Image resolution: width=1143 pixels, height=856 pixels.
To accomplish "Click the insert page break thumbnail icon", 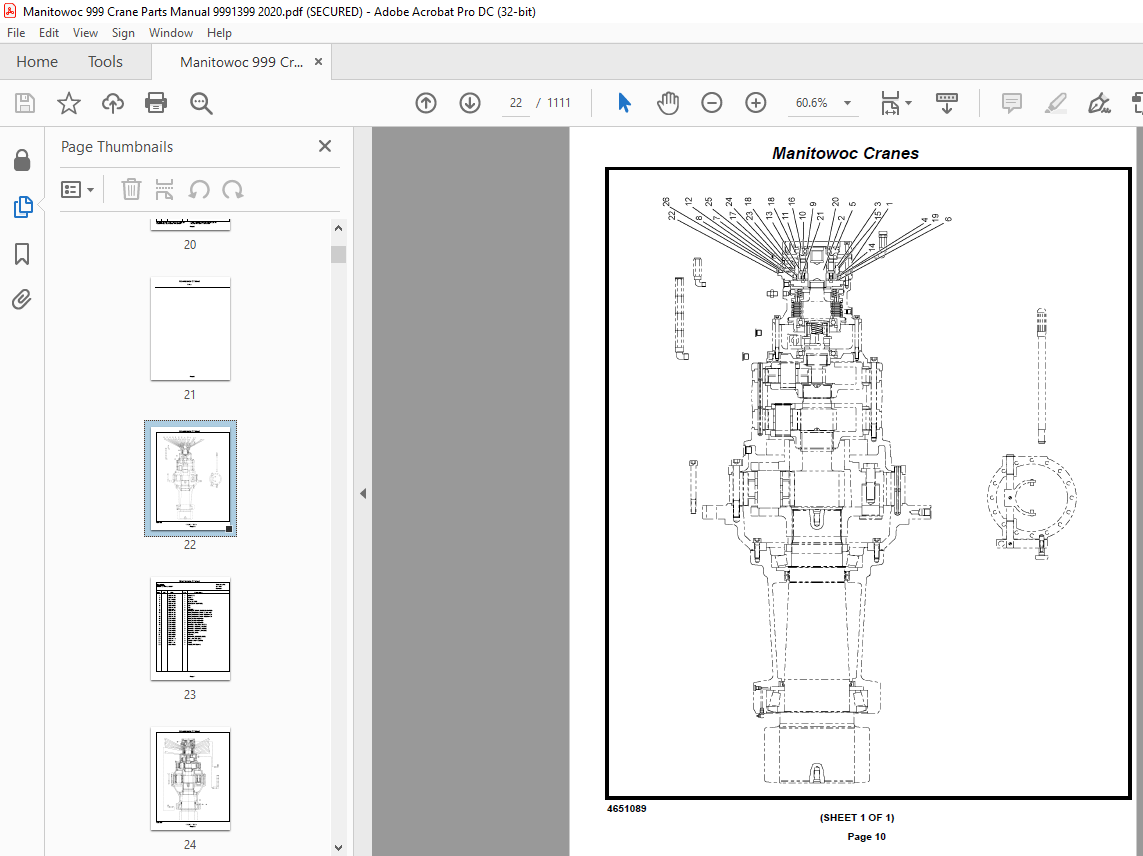I will (165, 190).
